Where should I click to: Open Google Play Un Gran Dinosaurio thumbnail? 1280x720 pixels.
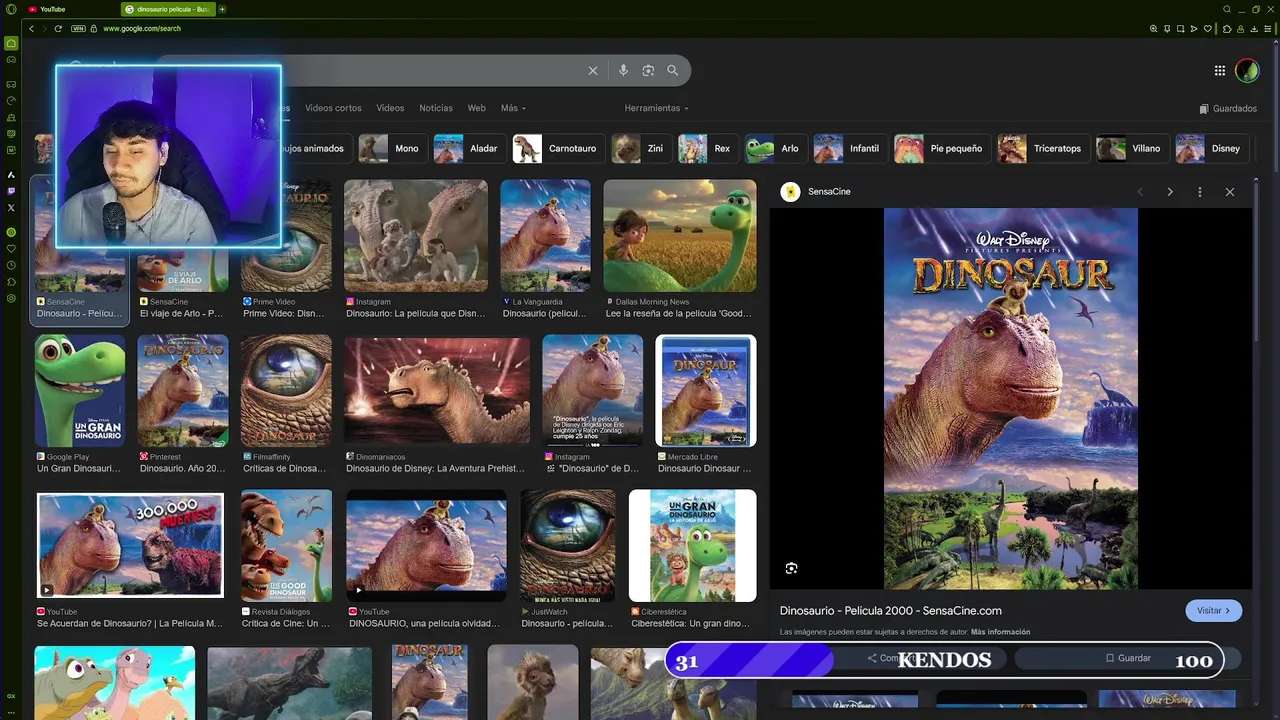click(x=80, y=391)
